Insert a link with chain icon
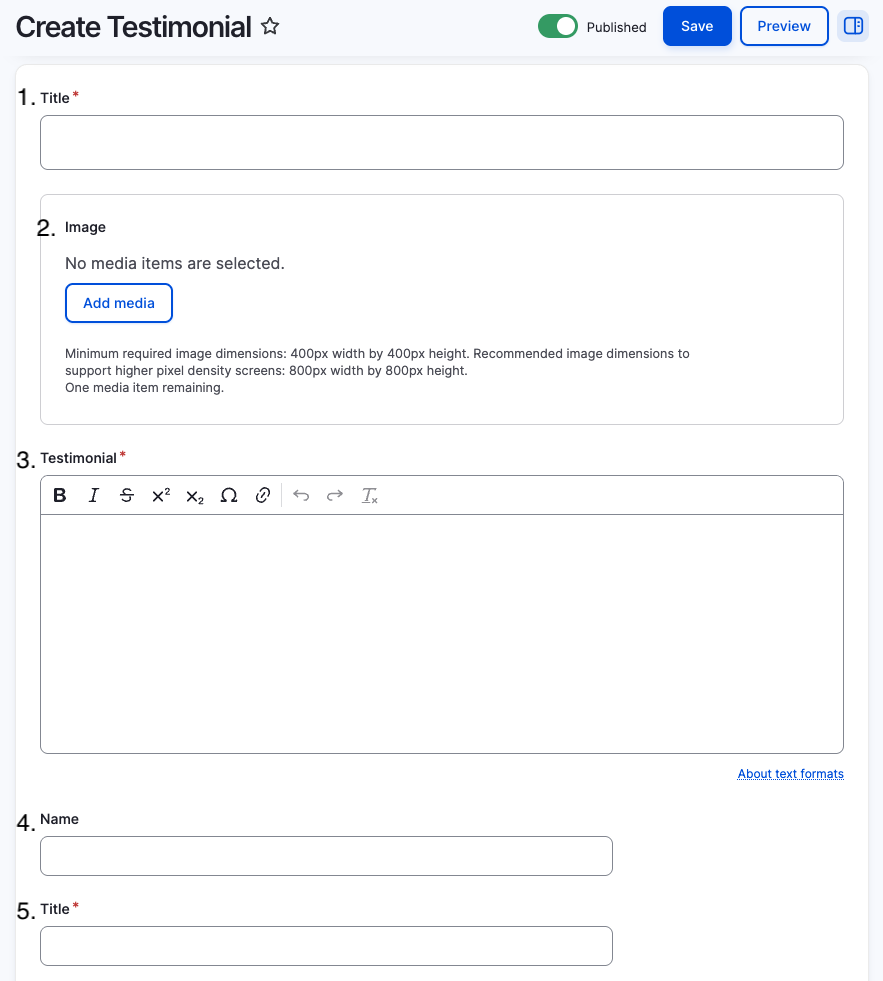Screen dimensions: 883x981 click(x=263, y=496)
